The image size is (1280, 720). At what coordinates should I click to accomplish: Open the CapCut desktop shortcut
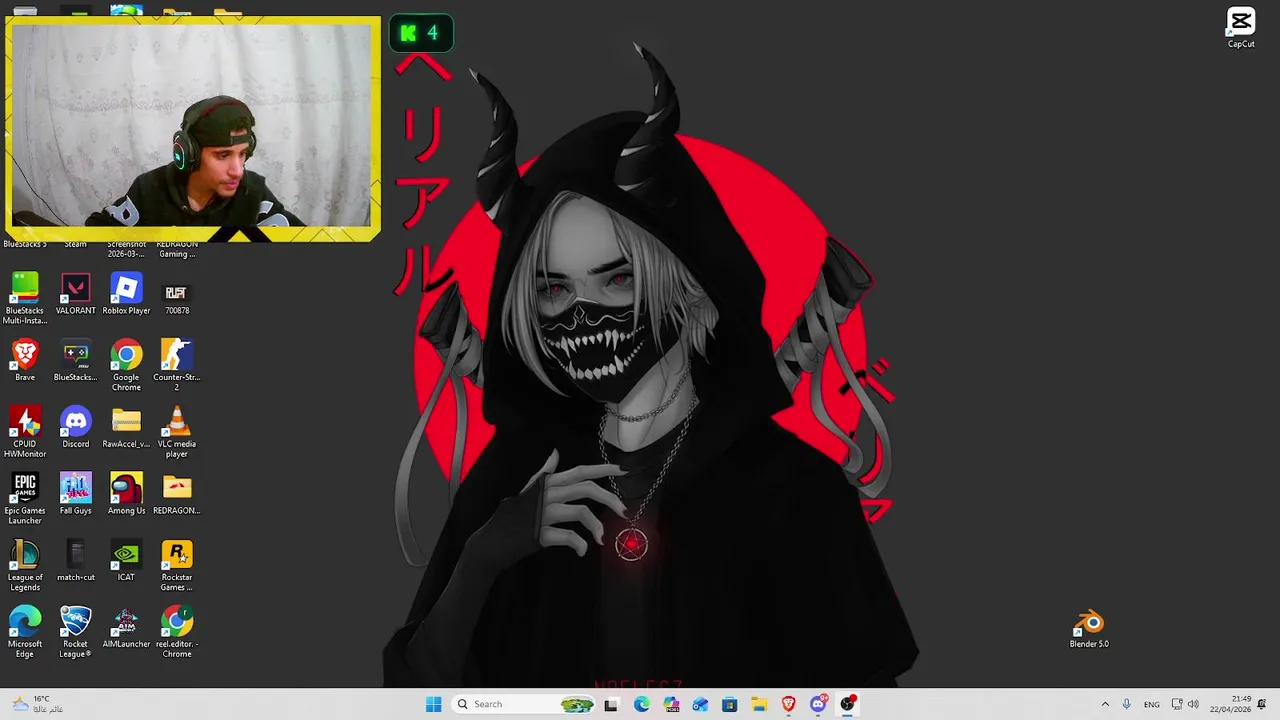pyautogui.click(x=1241, y=28)
